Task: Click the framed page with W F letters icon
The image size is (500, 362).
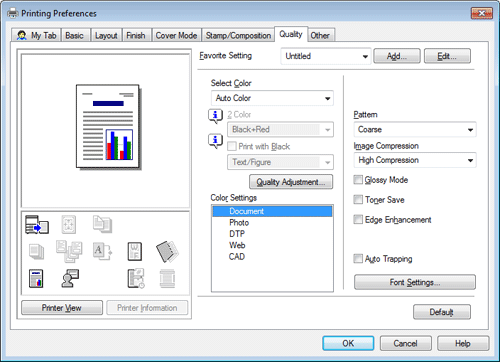Action: pos(135,251)
